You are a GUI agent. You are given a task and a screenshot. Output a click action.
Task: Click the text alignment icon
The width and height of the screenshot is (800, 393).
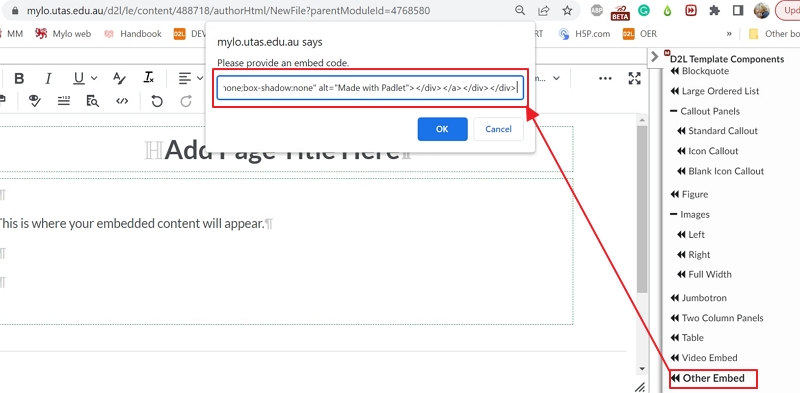click(185, 78)
